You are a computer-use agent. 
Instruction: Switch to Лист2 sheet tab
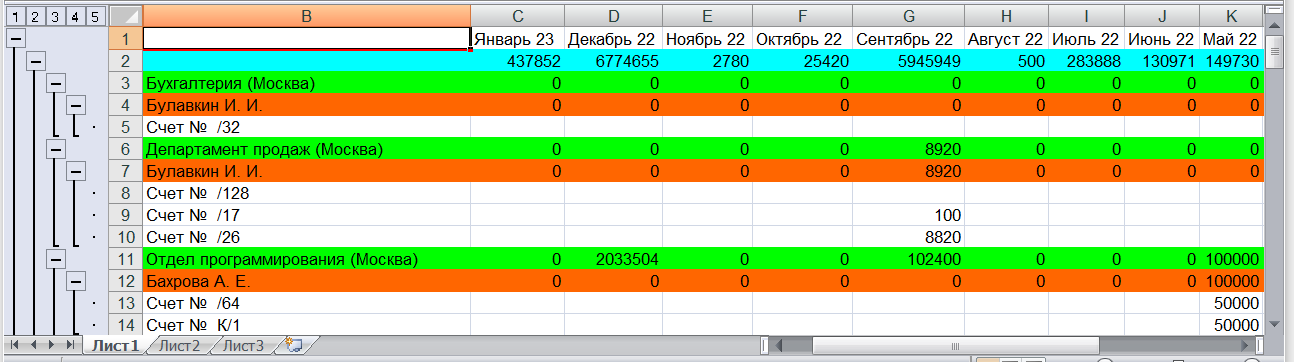coord(180,346)
